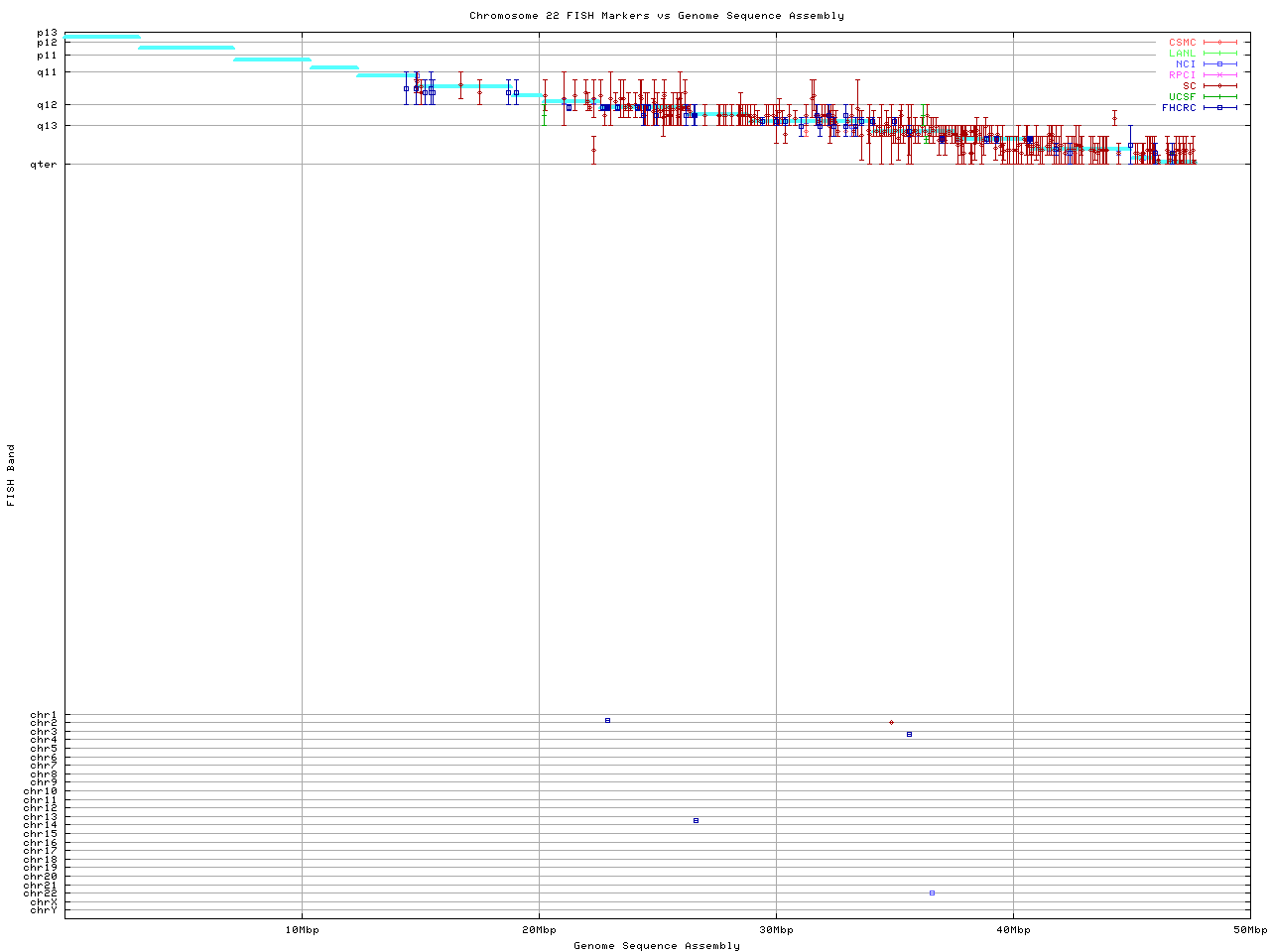The image size is (1270, 952).
Task: Click the FISH Band vertical axis title
Action: pos(12,475)
